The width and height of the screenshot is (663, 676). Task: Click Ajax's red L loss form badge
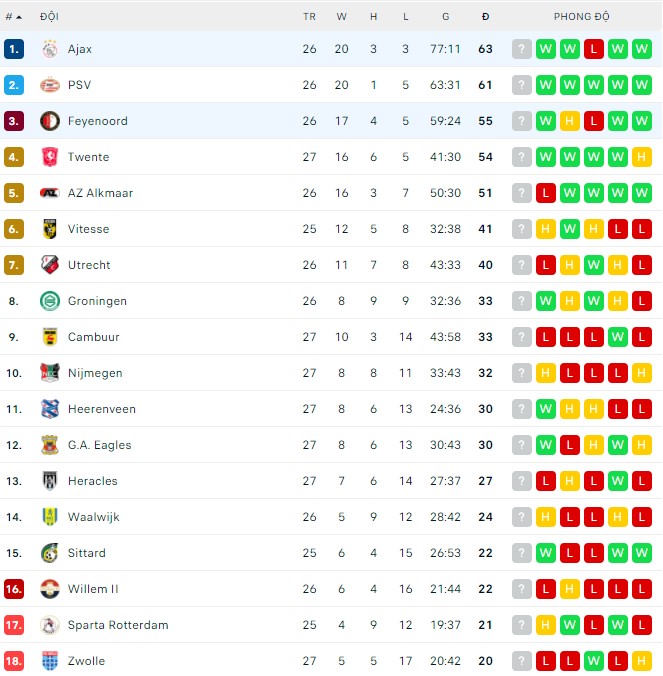594,49
